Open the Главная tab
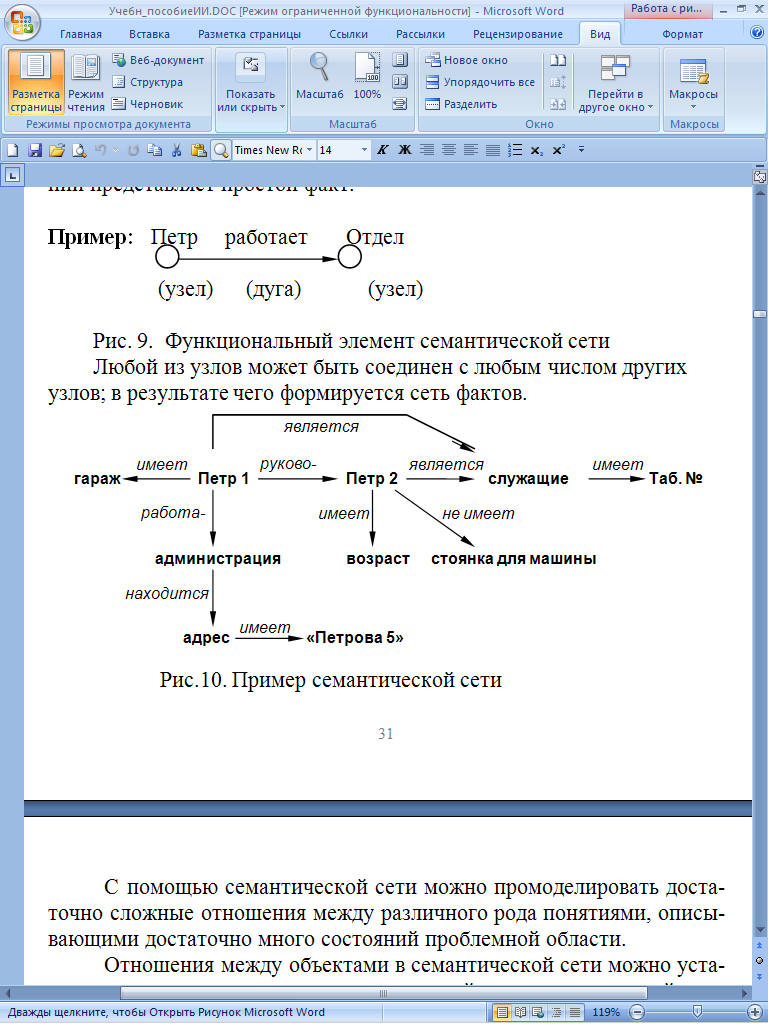Screen dimensions: 768x1024 click(81, 34)
